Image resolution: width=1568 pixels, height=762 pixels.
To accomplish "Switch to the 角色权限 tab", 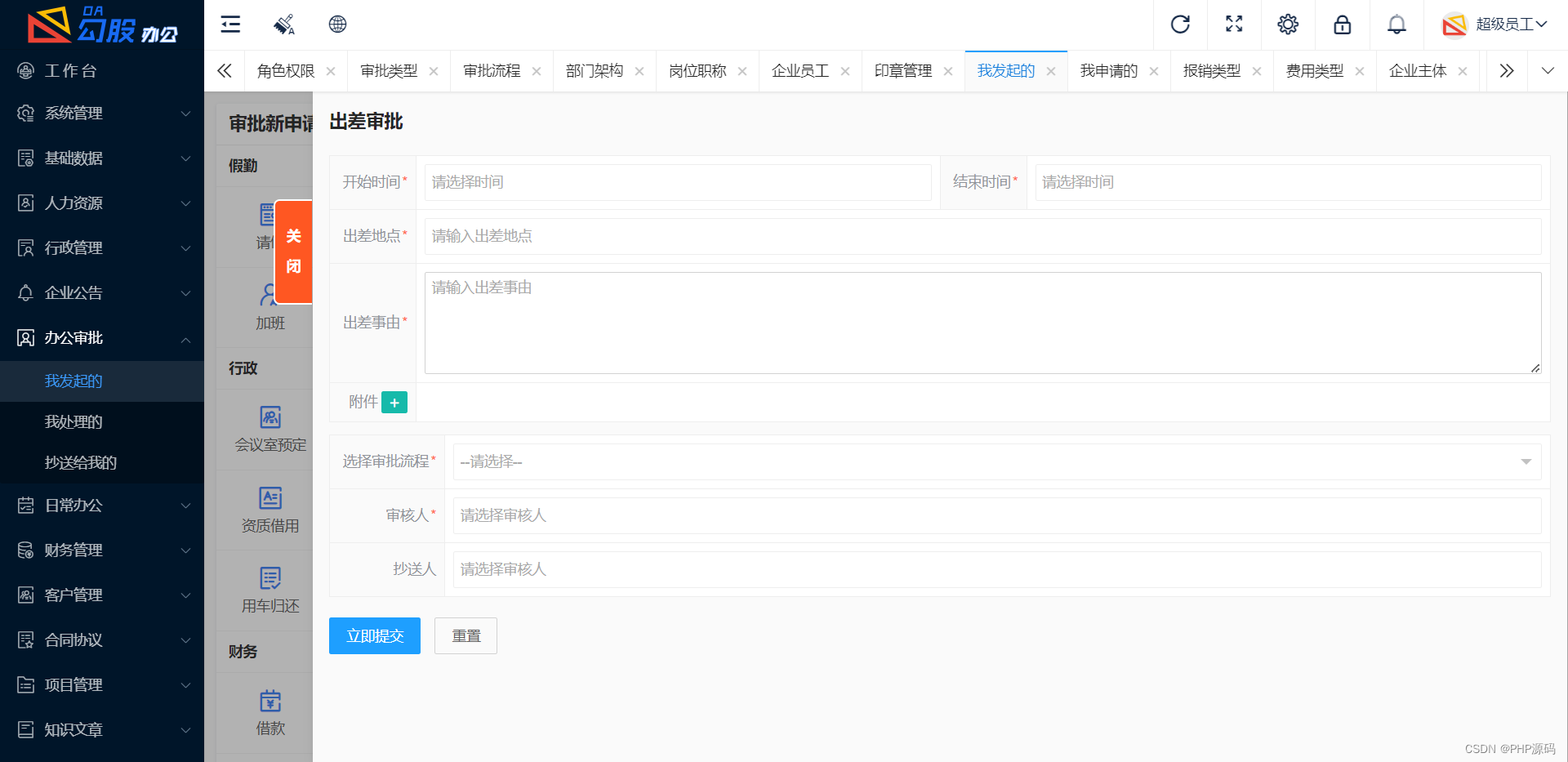I will (x=286, y=71).
